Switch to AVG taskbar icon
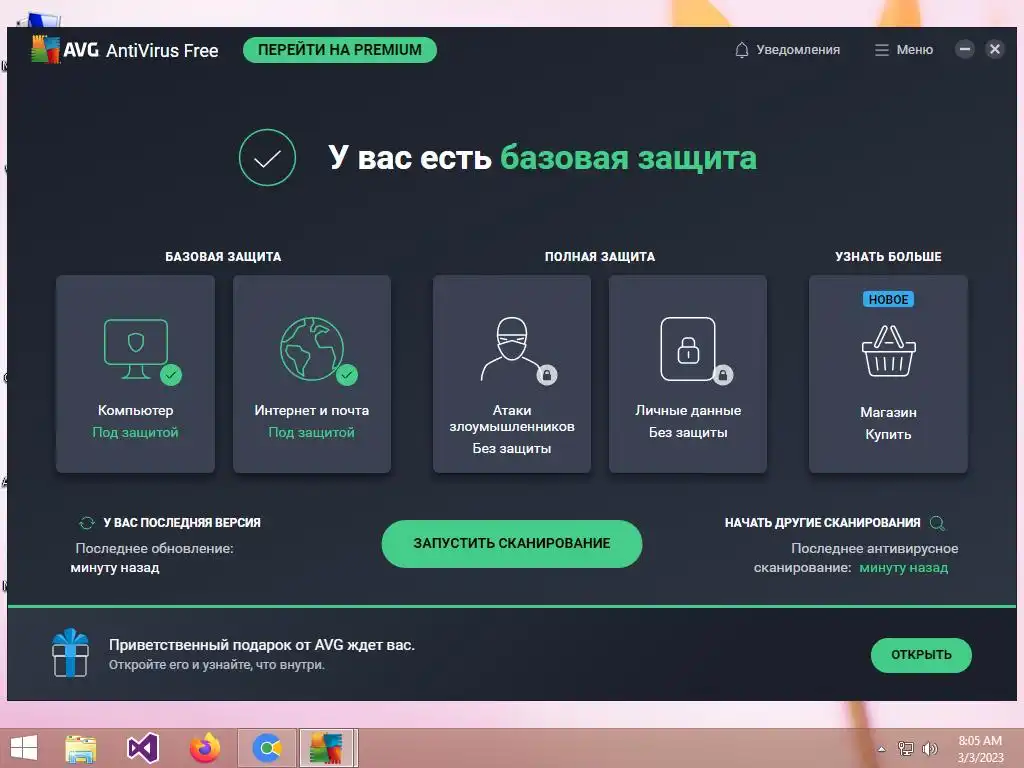 click(x=326, y=748)
